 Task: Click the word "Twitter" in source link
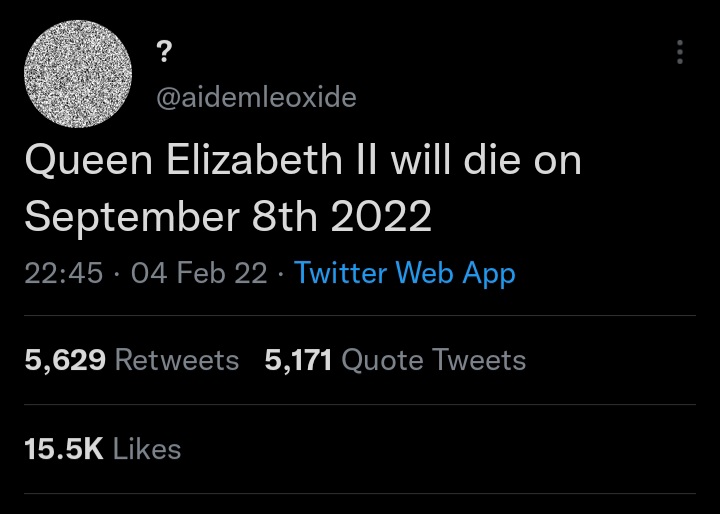point(340,273)
